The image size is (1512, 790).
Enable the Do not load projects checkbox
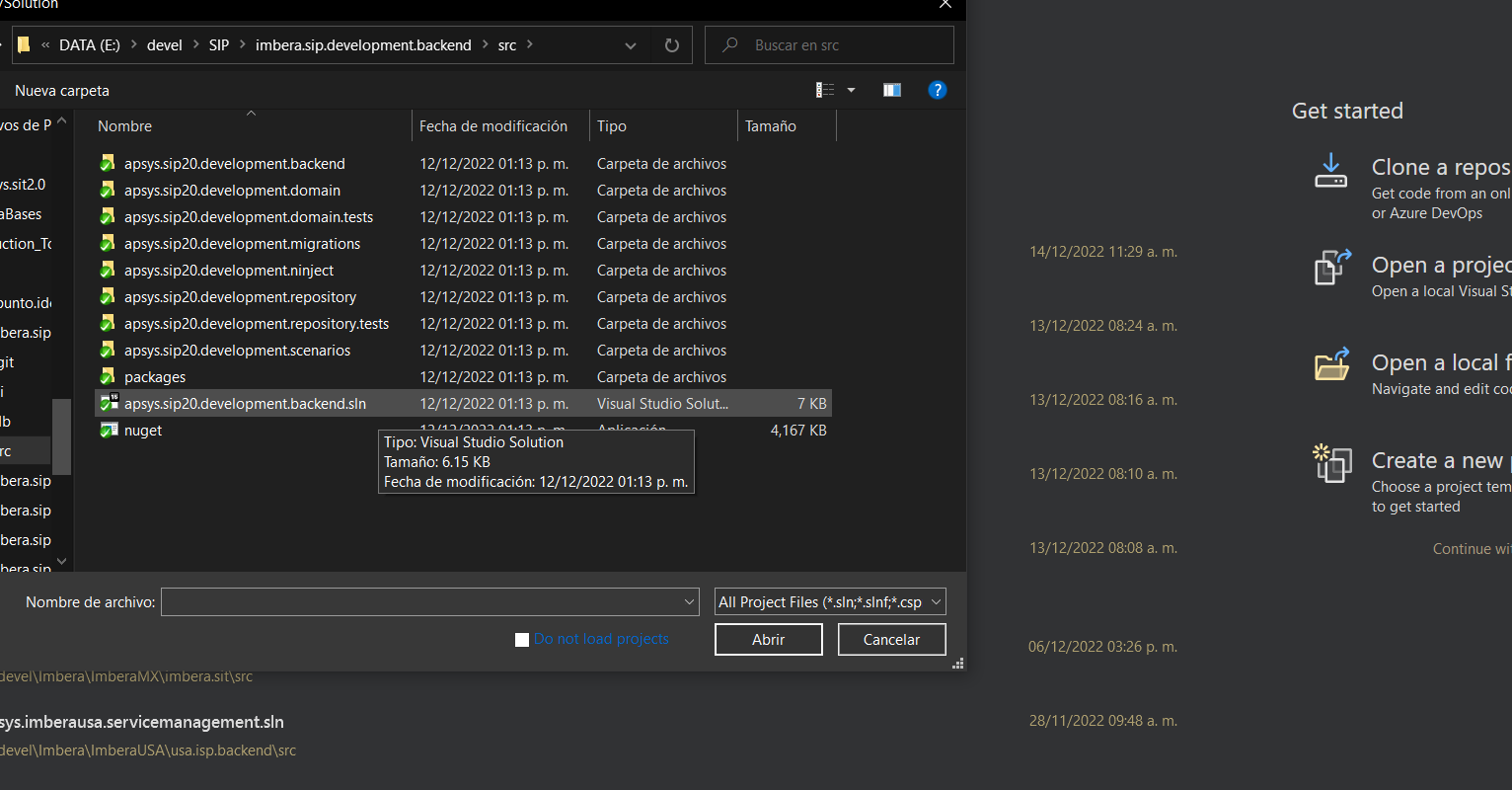[522, 640]
